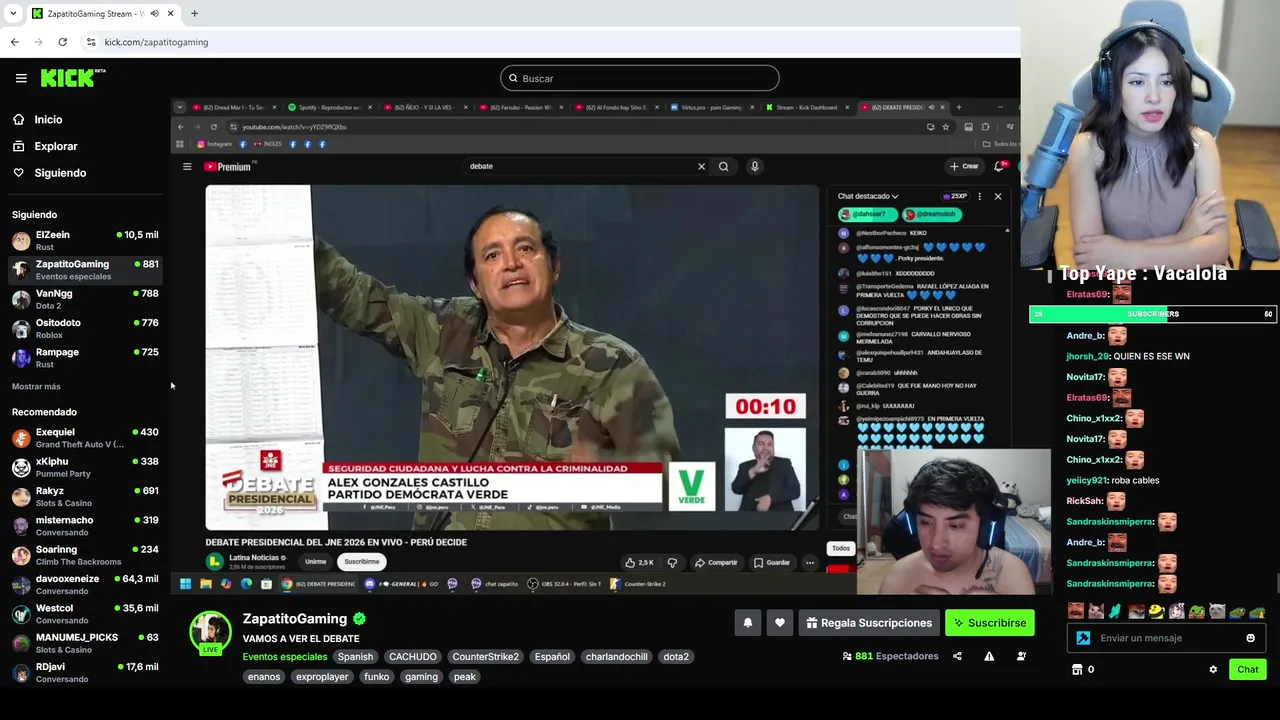Open the YouTube chat three-dot options

point(979,196)
